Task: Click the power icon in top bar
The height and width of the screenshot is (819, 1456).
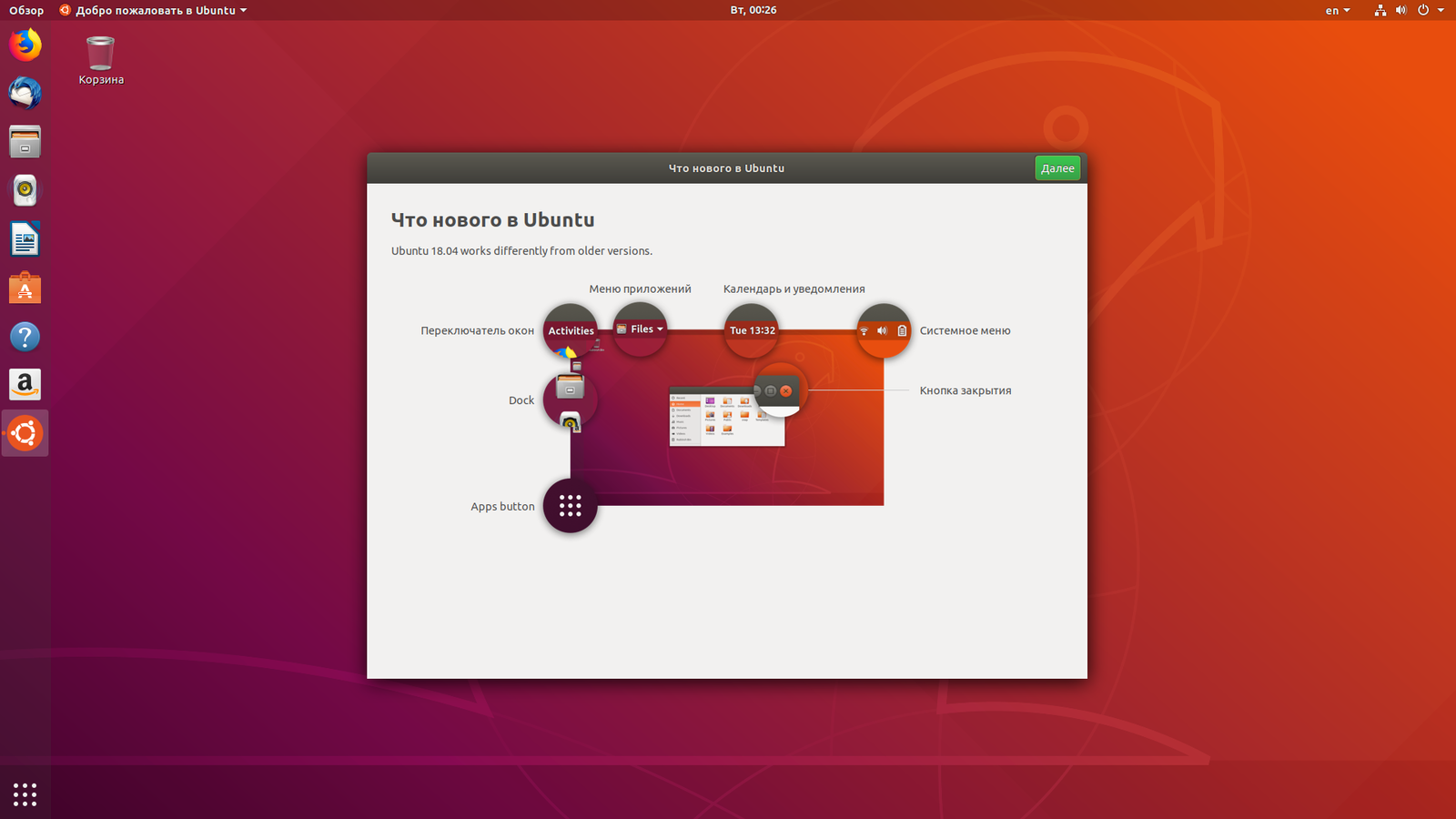Action: (1422, 10)
